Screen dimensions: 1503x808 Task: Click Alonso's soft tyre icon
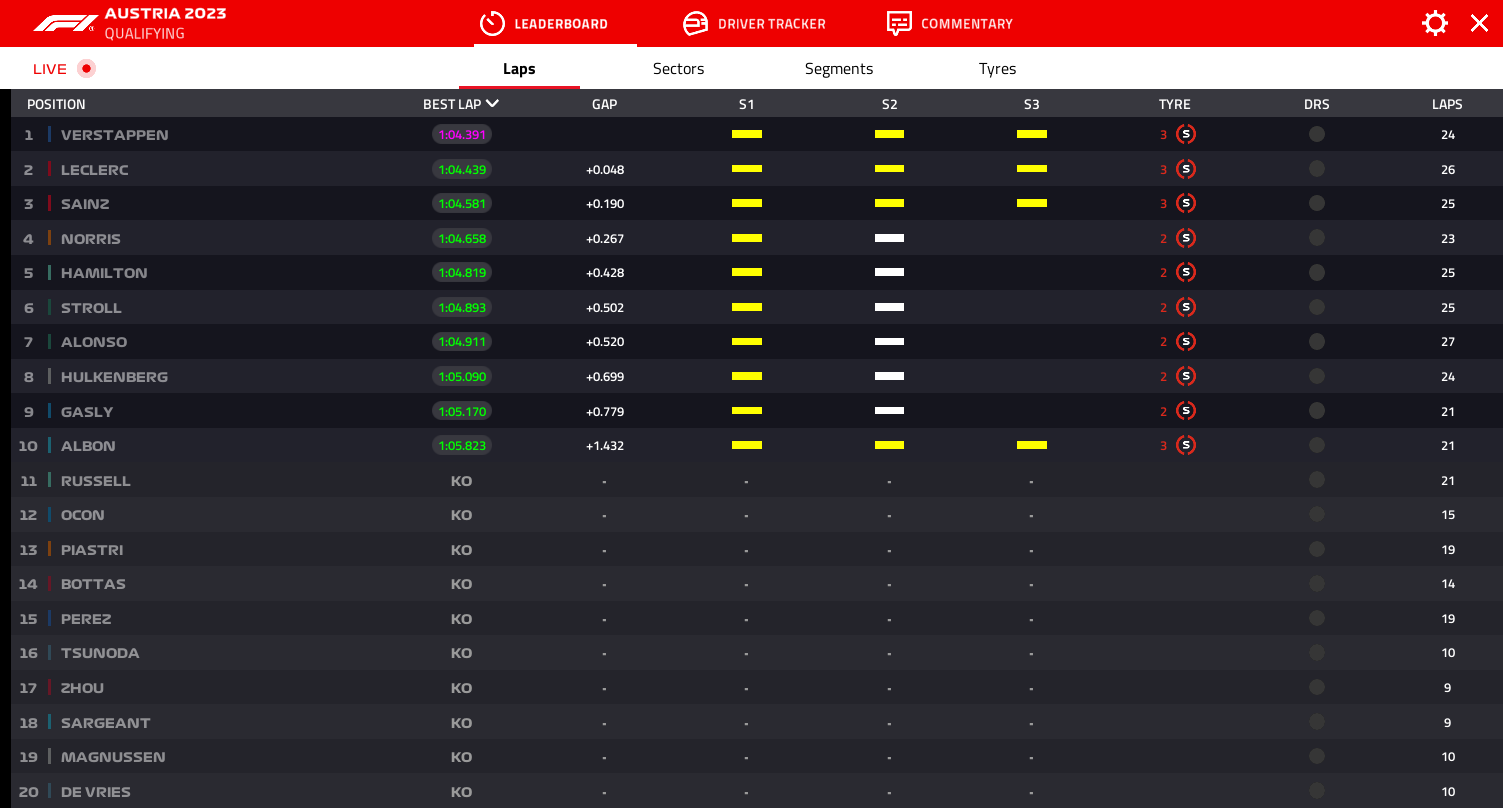[1186, 341]
